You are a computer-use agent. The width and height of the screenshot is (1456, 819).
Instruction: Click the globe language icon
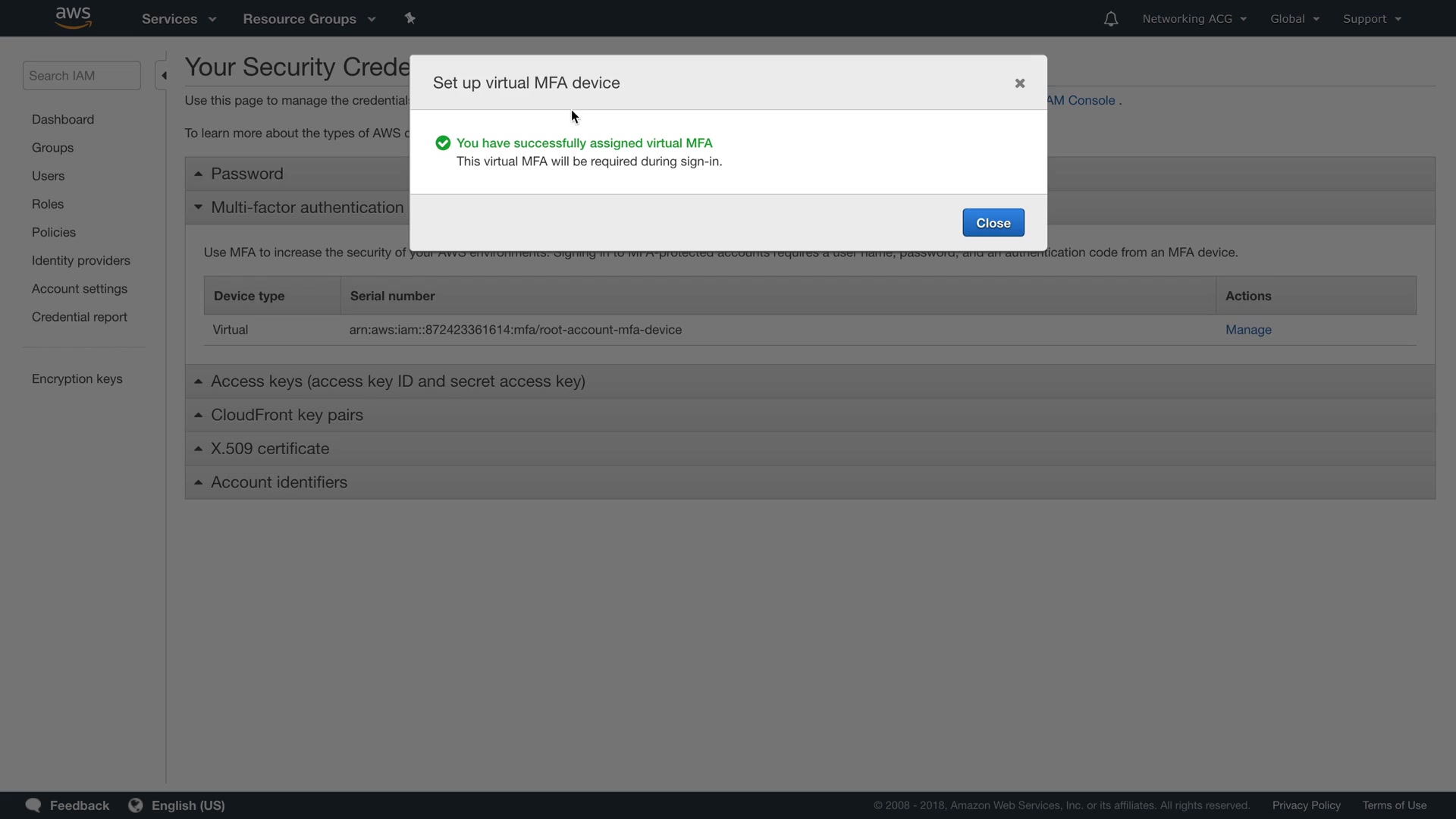136,805
